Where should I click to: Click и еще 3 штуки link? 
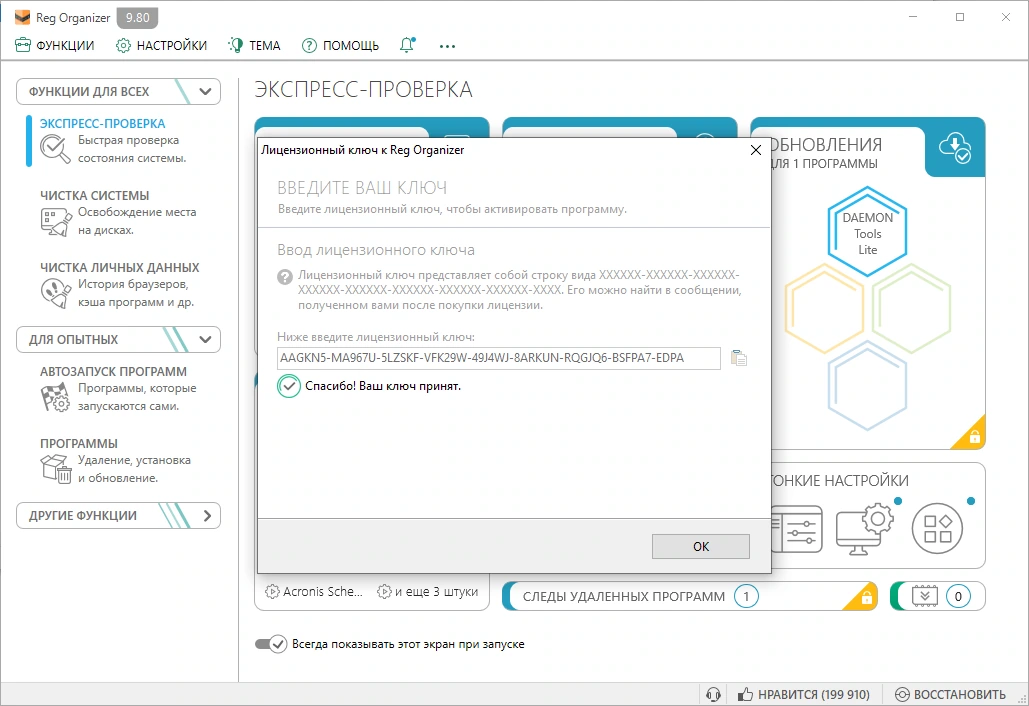(x=428, y=592)
